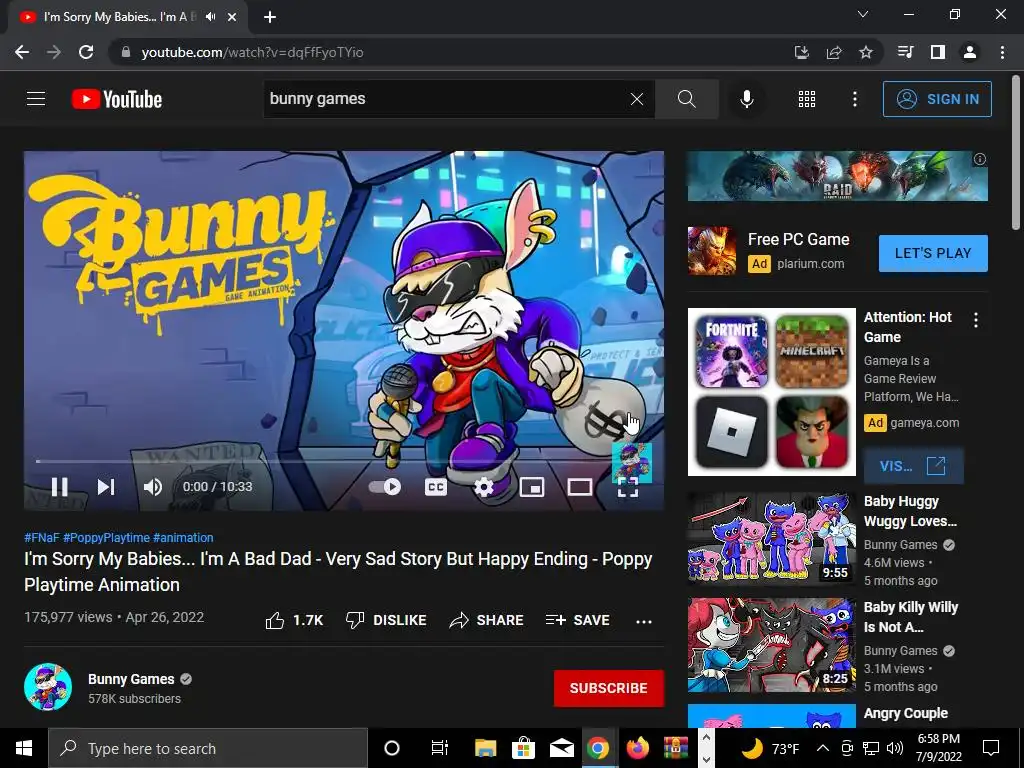
Task: Mute the video volume speaker icon
Action: (x=152, y=487)
